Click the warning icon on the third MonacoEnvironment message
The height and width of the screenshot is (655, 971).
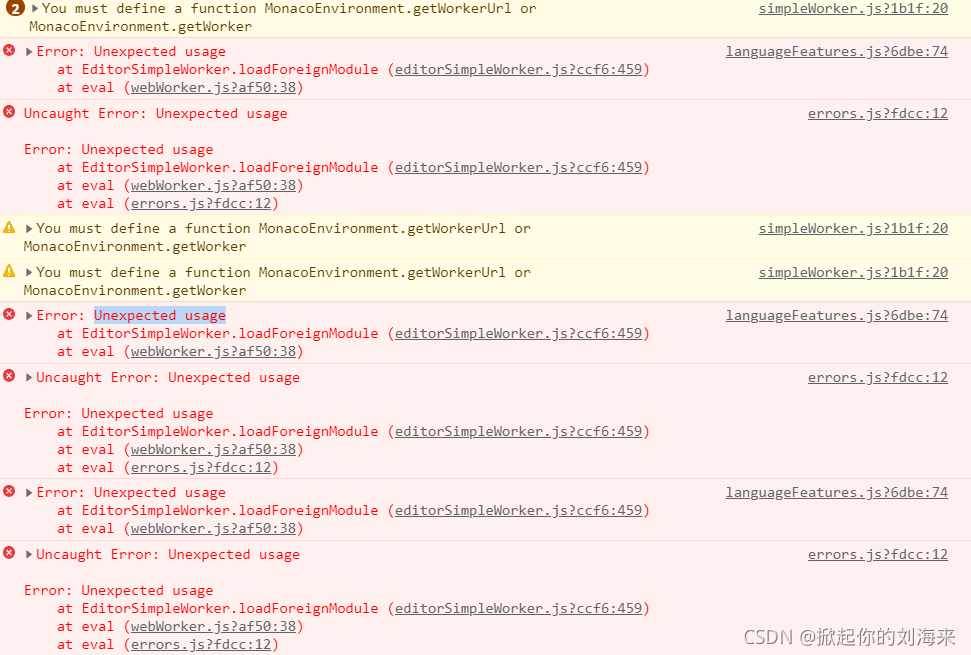[9, 272]
